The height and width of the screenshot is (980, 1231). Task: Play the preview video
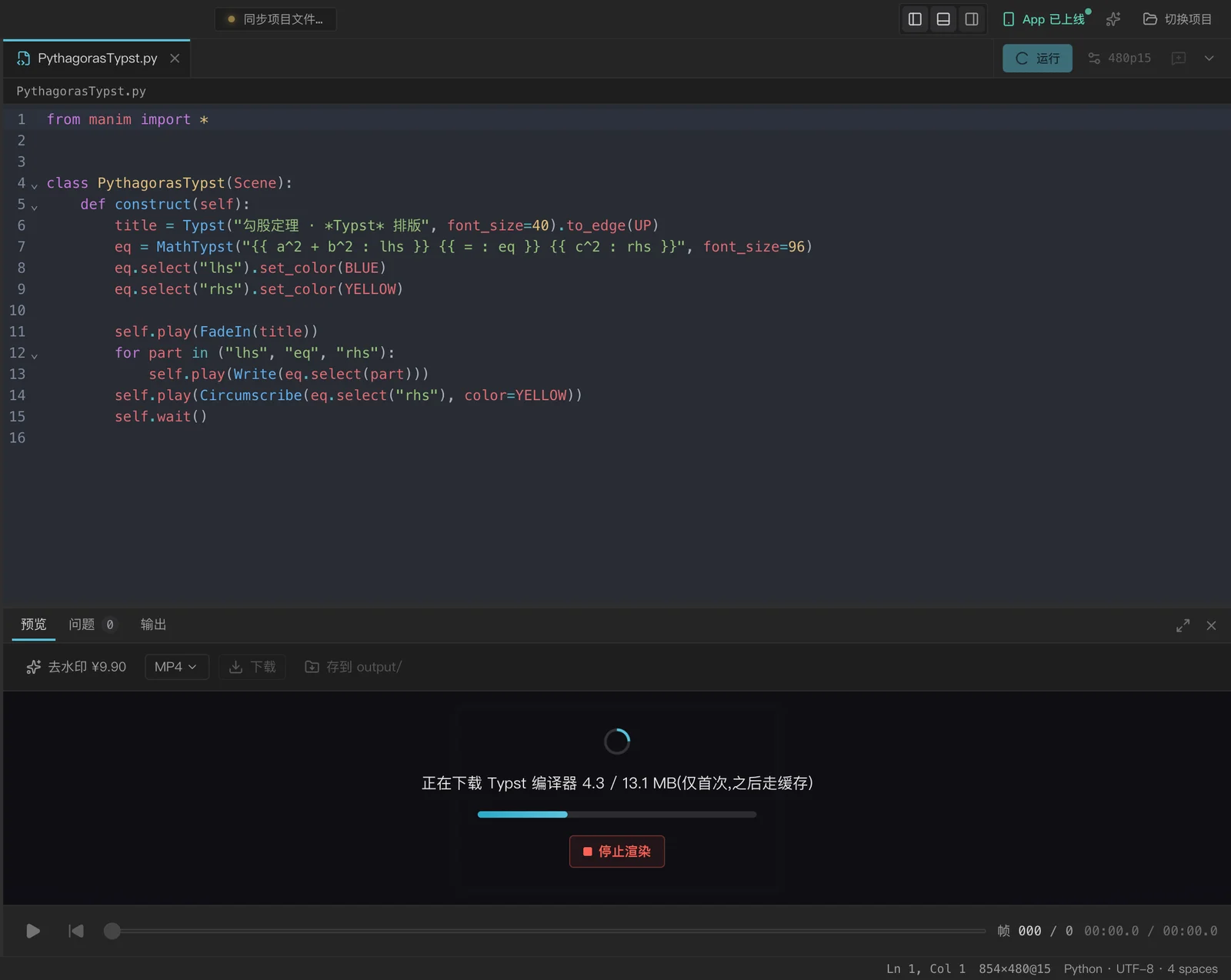[33, 931]
